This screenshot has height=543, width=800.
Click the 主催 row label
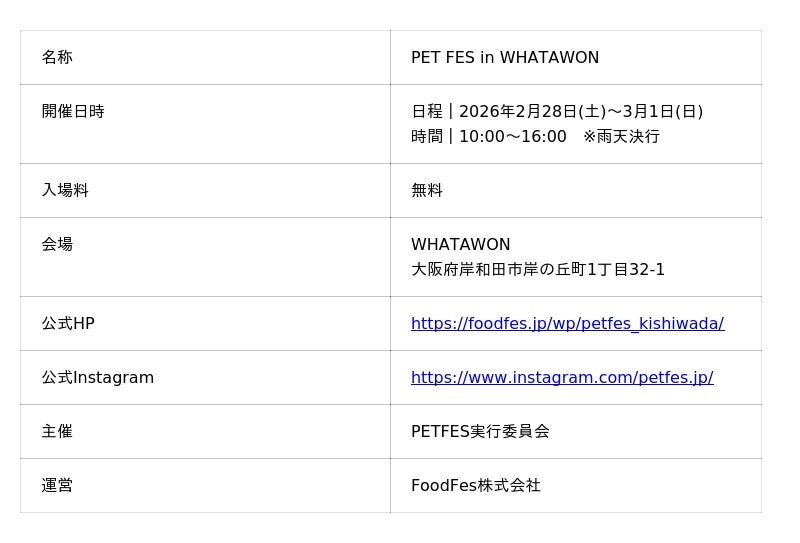57,432
